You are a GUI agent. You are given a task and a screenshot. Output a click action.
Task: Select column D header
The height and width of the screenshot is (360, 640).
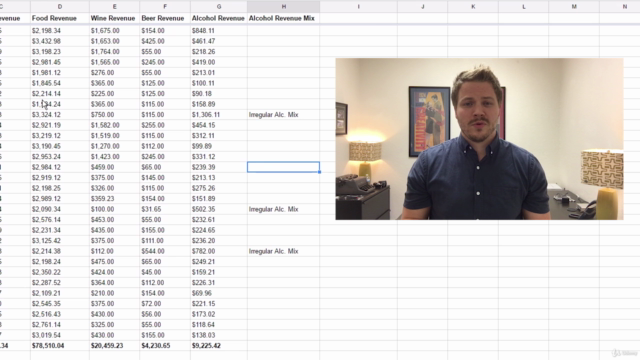pyautogui.click(x=60, y=7)
